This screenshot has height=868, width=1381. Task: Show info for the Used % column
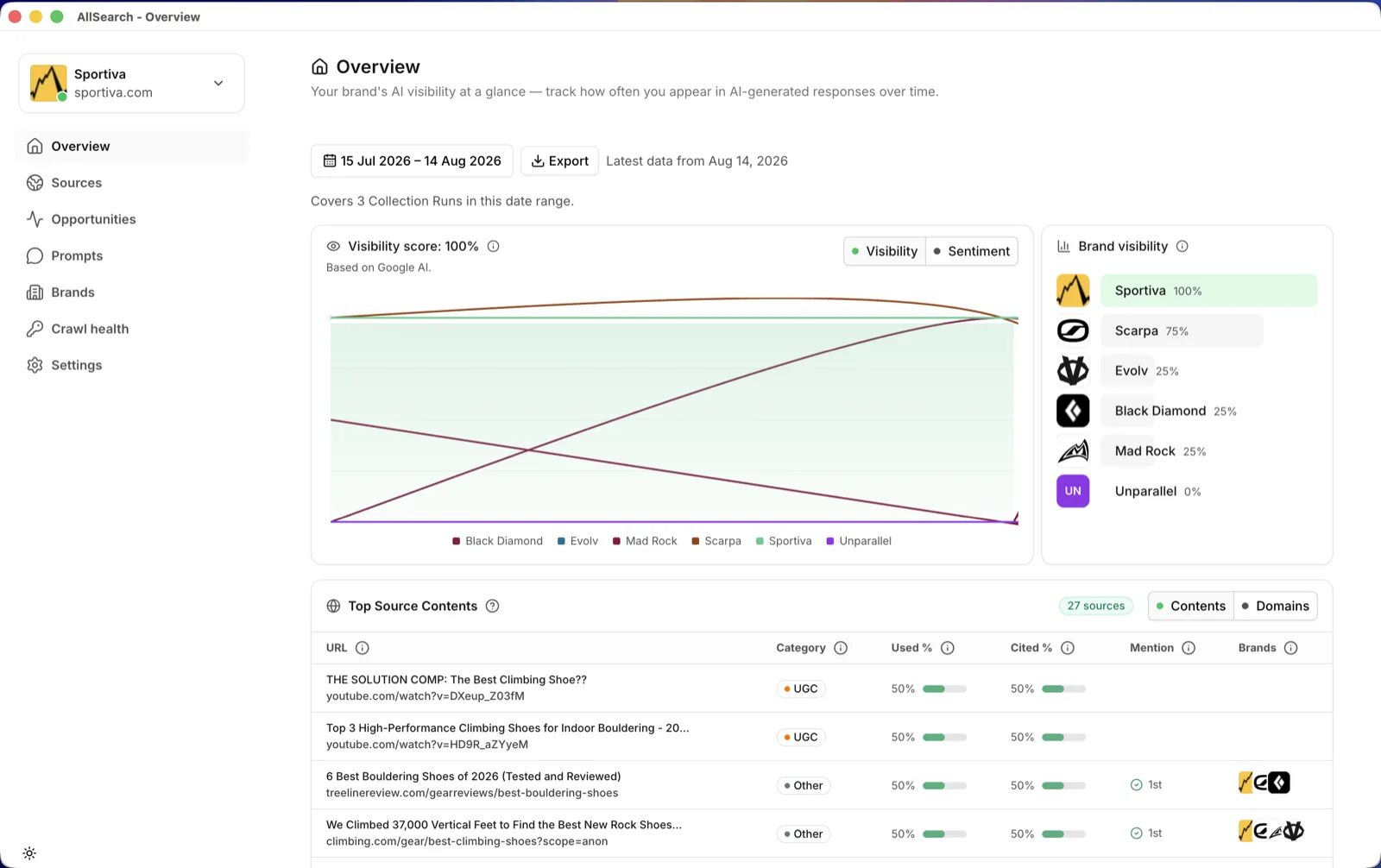(948, 648)
